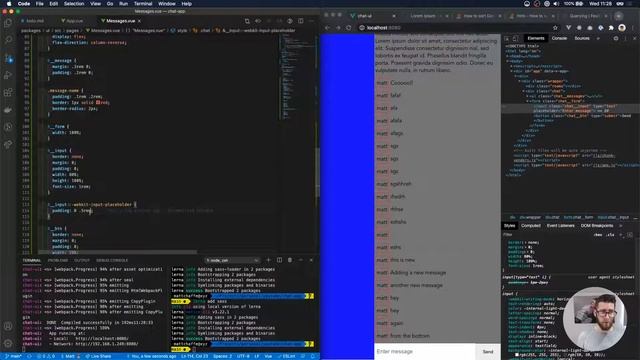The width and height of the screenshot is (640, 360).
Task: Activate the DevTools element inspector picker
Action: 507,38
